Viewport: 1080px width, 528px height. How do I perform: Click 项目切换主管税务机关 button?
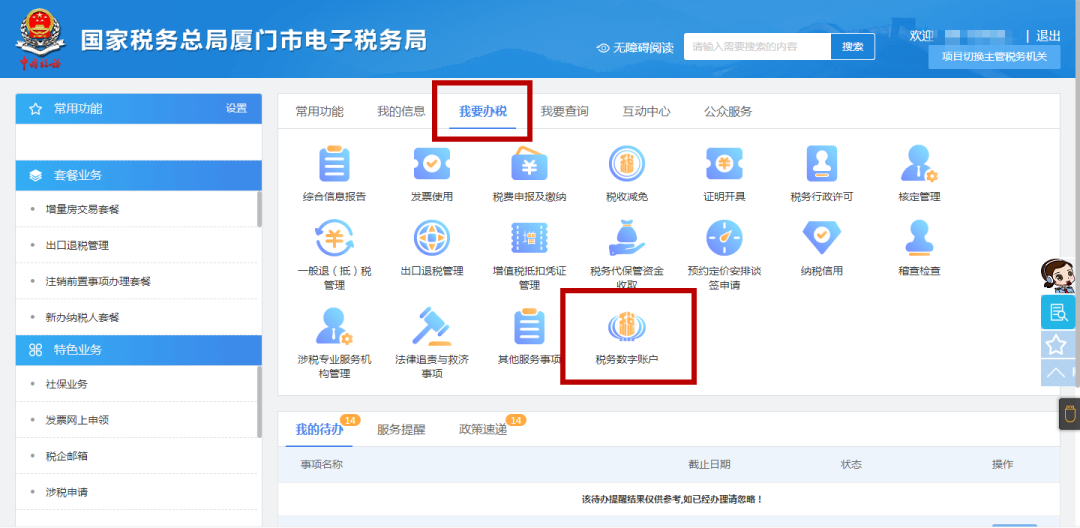tap(994, 56)
